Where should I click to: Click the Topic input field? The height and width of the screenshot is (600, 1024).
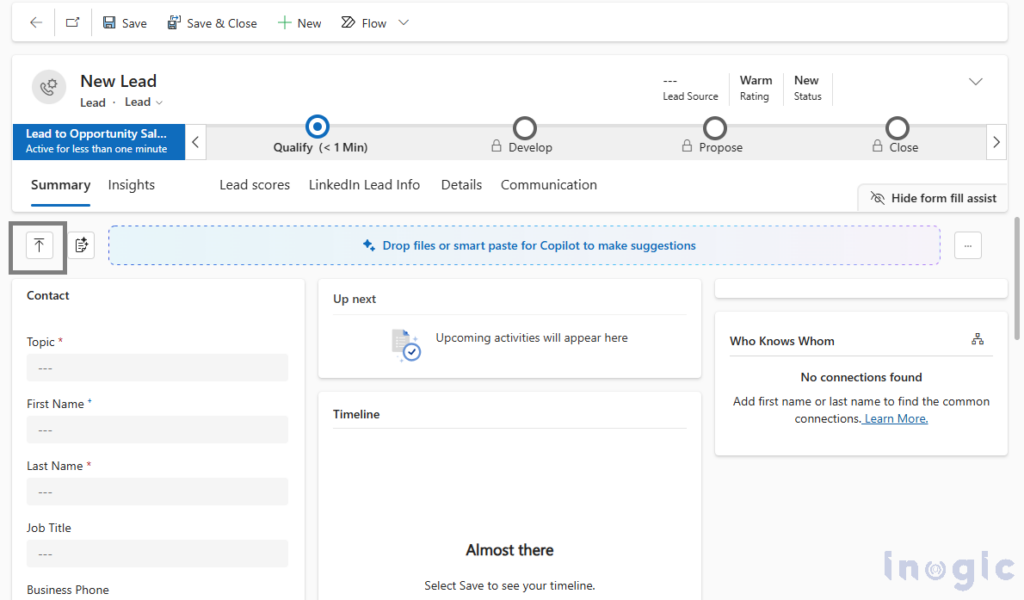(x=157, y=367)
